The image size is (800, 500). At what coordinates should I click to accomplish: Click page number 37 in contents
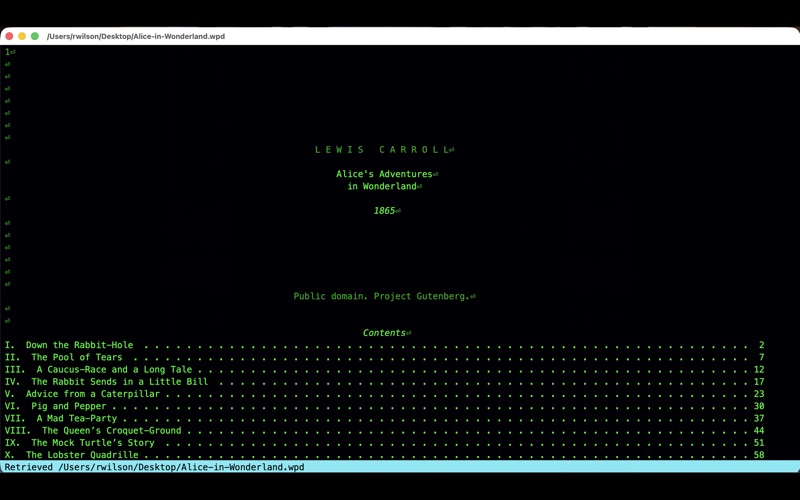point(759,418)
